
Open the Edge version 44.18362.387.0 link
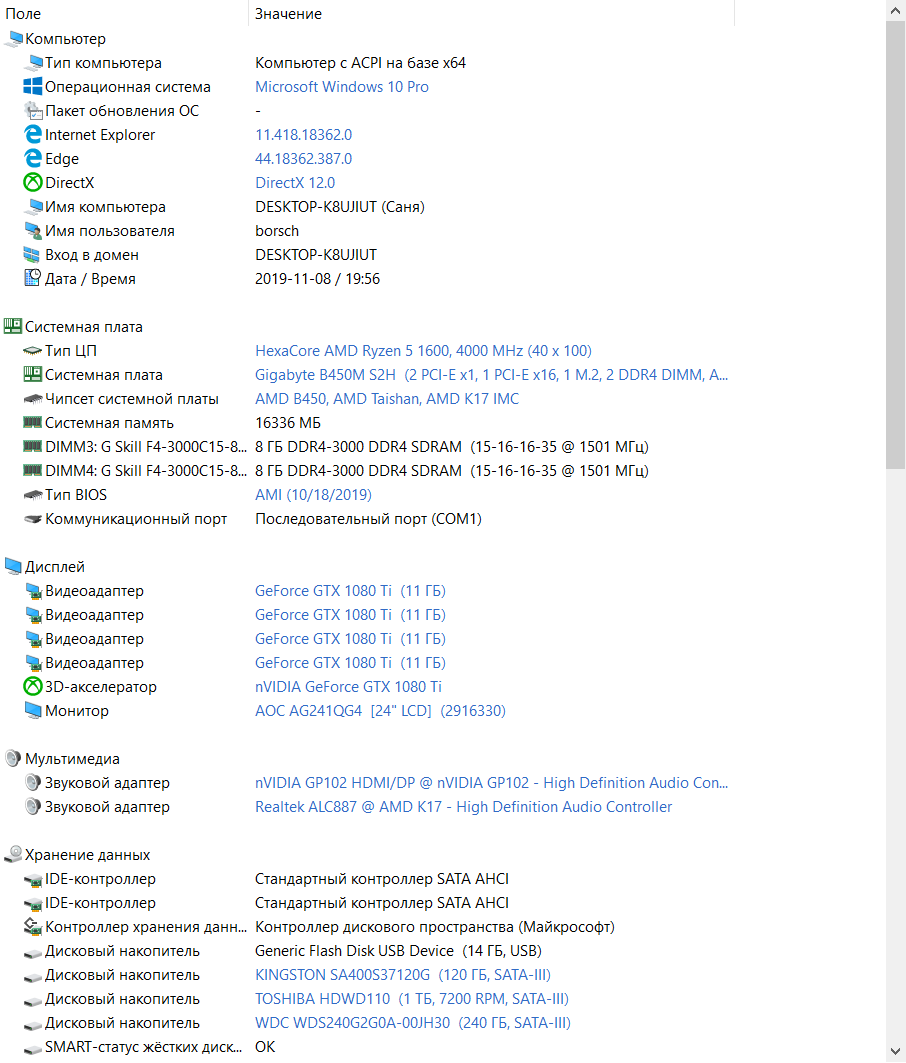click(x=303, y=159)
